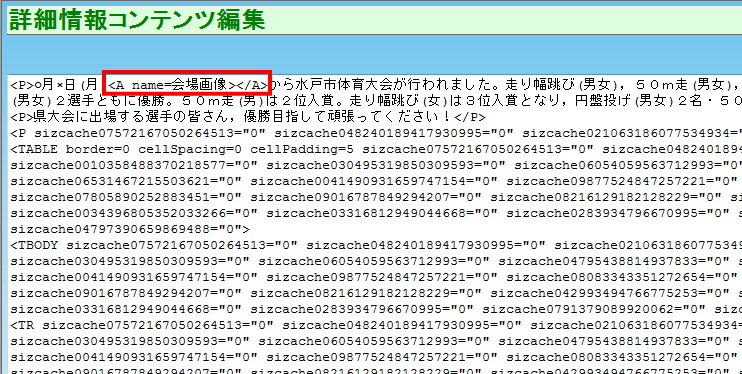Image resolution: width=742 pixels, height=374 pixels.
Task: Click the <TBODY tag text
Action: point(34,245)
